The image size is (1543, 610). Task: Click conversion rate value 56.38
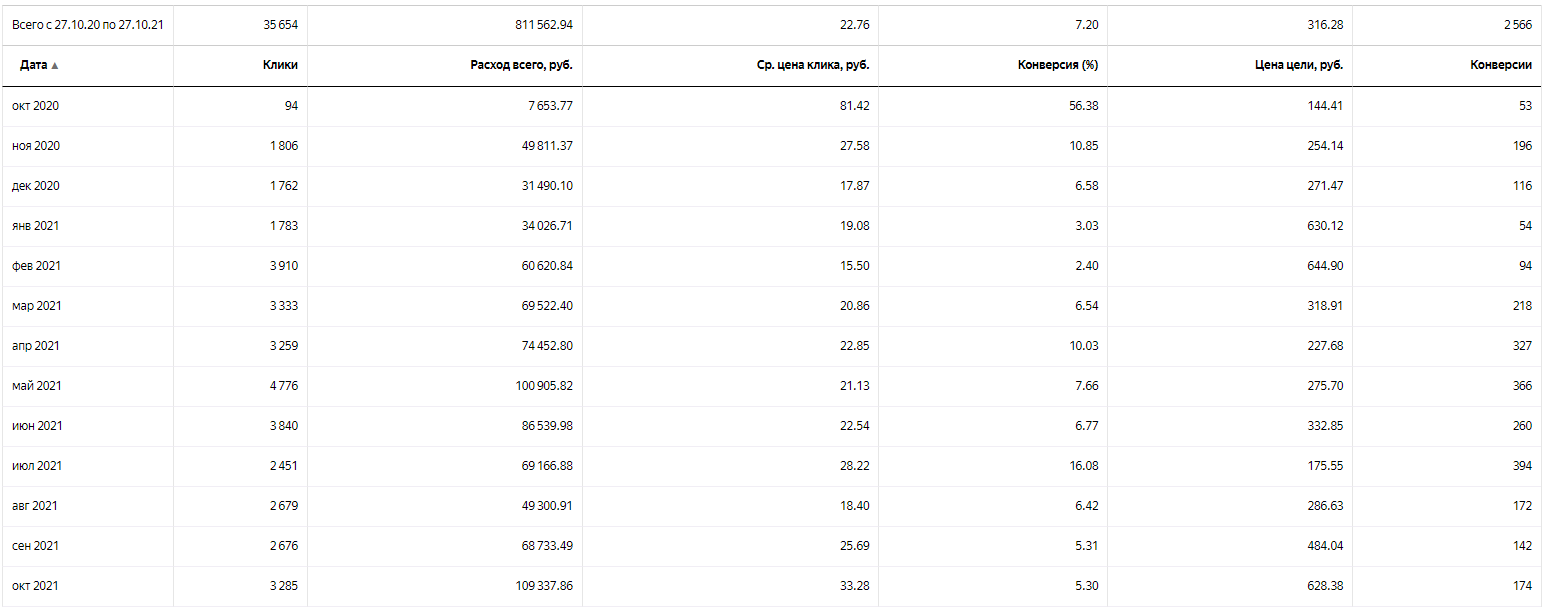[x=1083, y=106]
